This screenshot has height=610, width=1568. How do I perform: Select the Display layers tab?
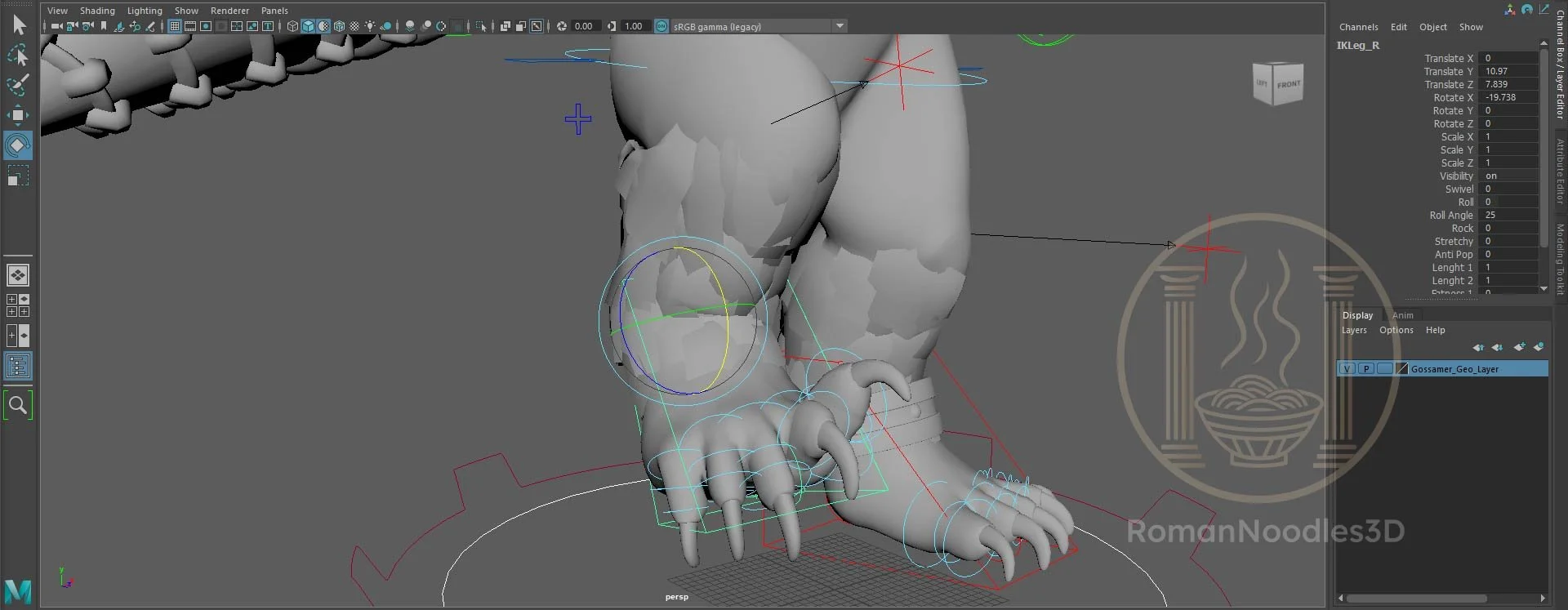pyautogui.click(x=1358, y=315)
